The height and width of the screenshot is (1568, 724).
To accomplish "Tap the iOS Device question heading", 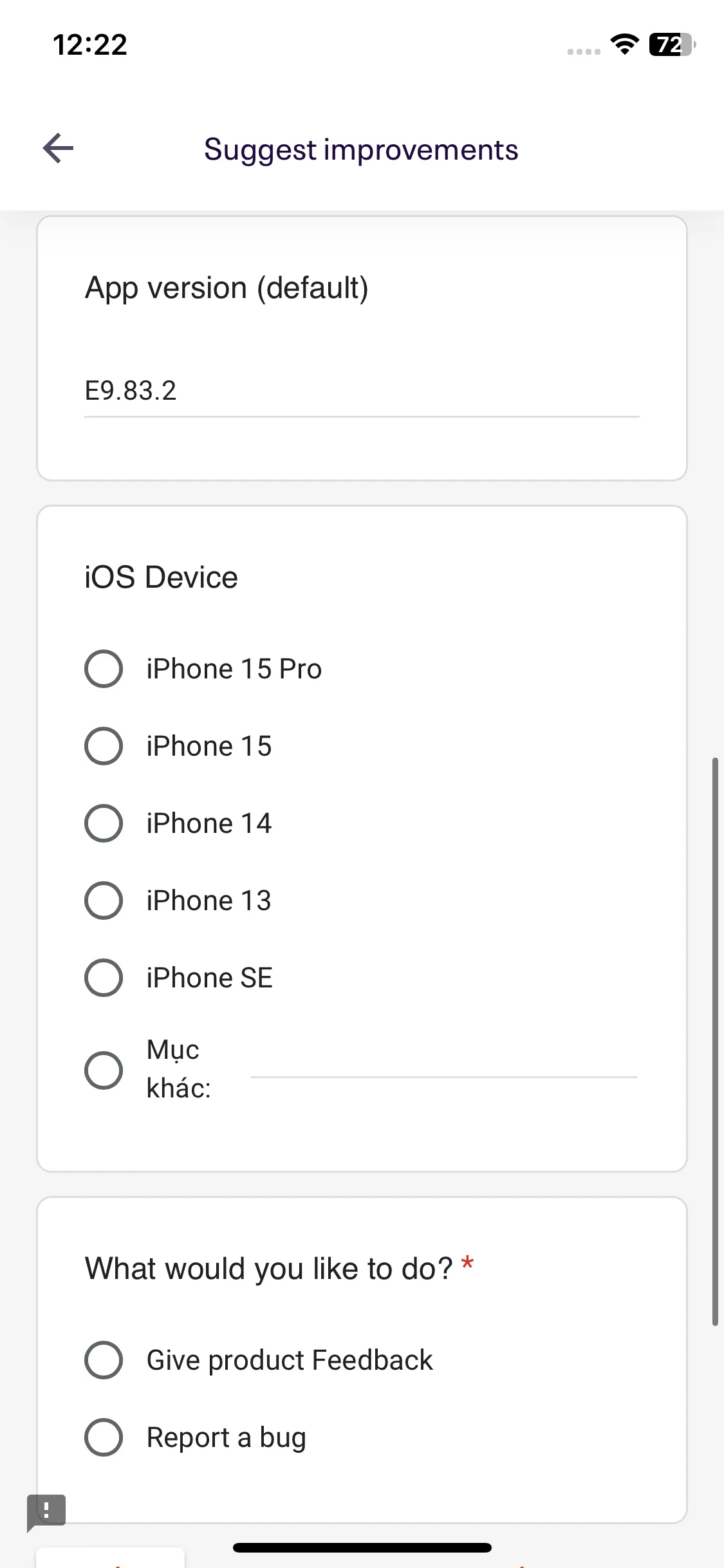I will [x=162, y=577].
